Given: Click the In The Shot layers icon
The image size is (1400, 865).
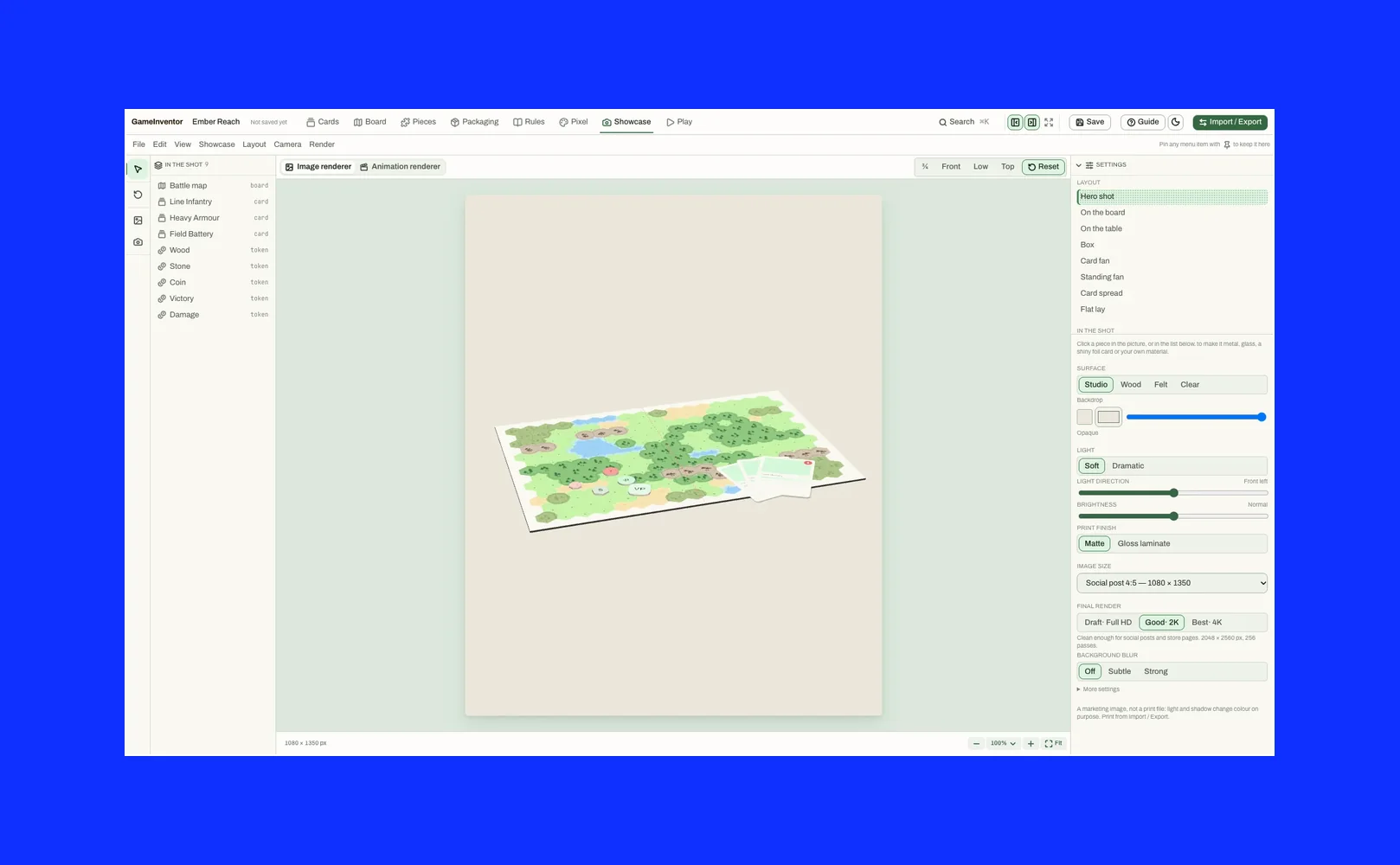Looking at the screenshot, I should [x=158, y=164].
